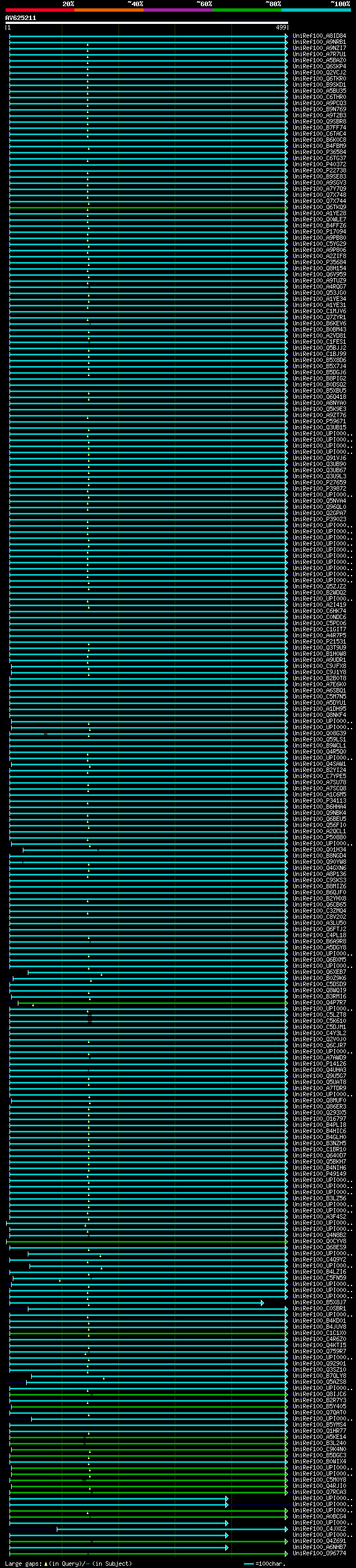356x1568 pixels.
Task: Pick hit UniRef100_P34113
Action: pyautogui.click(x=319, y=800)
